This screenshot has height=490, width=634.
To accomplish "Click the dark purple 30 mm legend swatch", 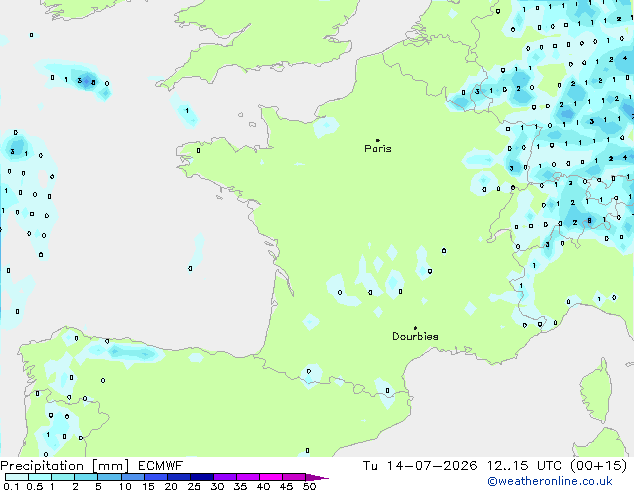I will coord(225,477).
